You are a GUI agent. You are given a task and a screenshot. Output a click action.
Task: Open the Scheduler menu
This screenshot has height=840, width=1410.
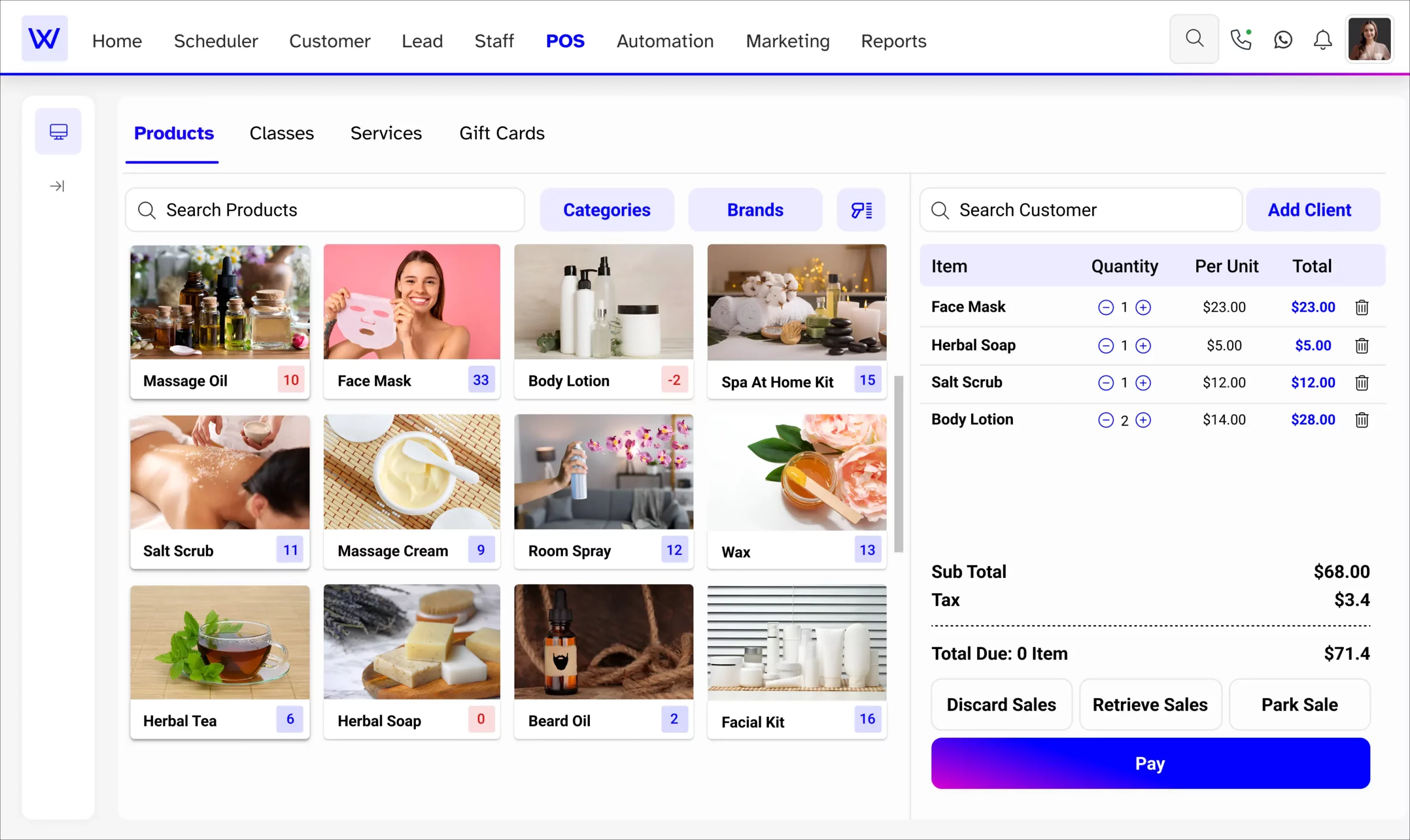[216, 41]
